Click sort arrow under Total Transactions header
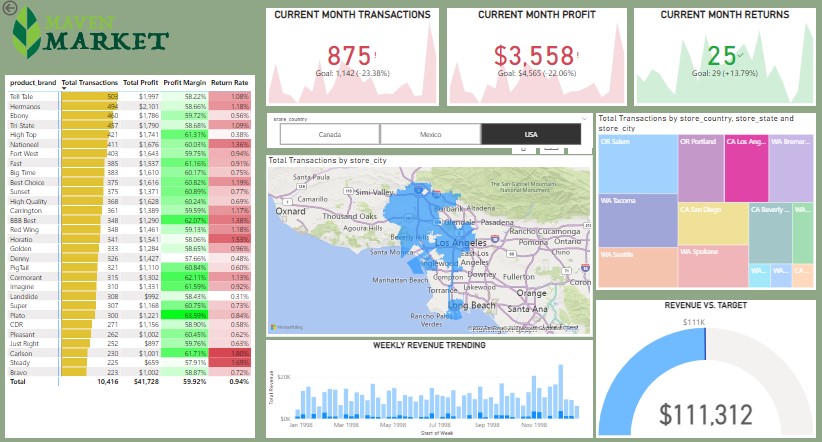The image size is (822, 442). (x=65, y=89)
